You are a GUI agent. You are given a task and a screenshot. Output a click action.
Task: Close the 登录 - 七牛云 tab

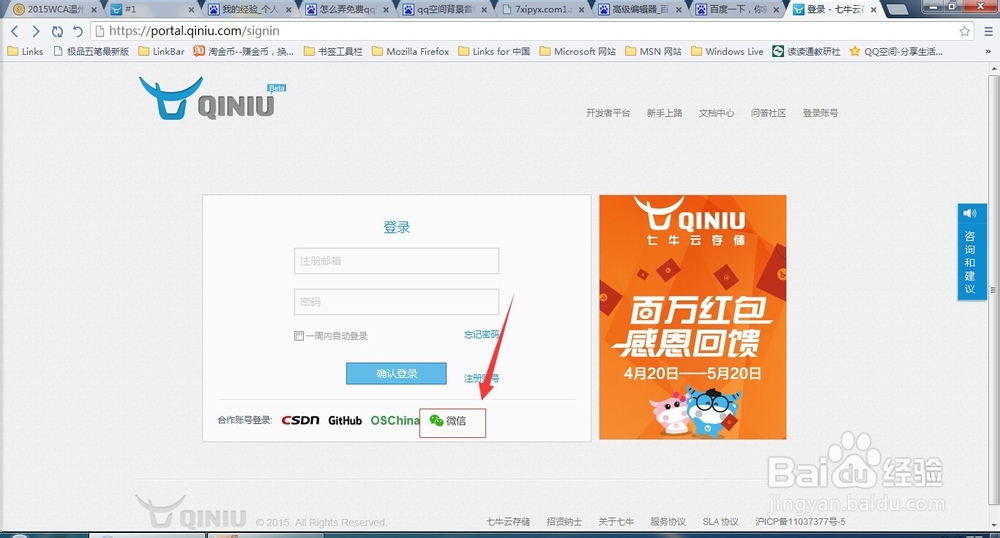pos(874,10)
